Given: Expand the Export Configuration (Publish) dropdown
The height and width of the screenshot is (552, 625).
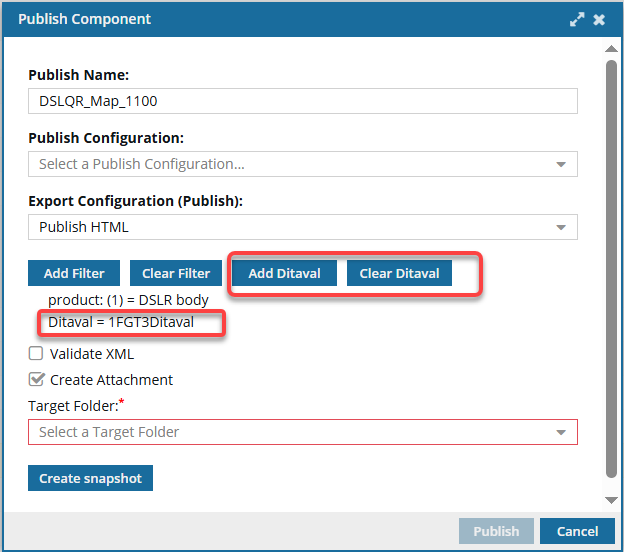Looking at the screenshot, I should click(303, 227).
